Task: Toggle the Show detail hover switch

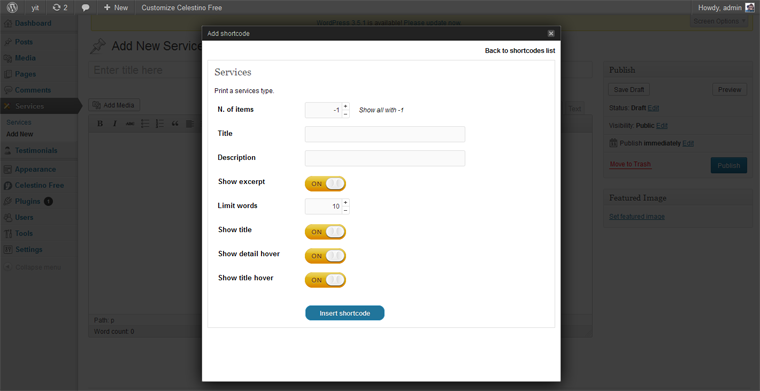Action: click(325, 256)
